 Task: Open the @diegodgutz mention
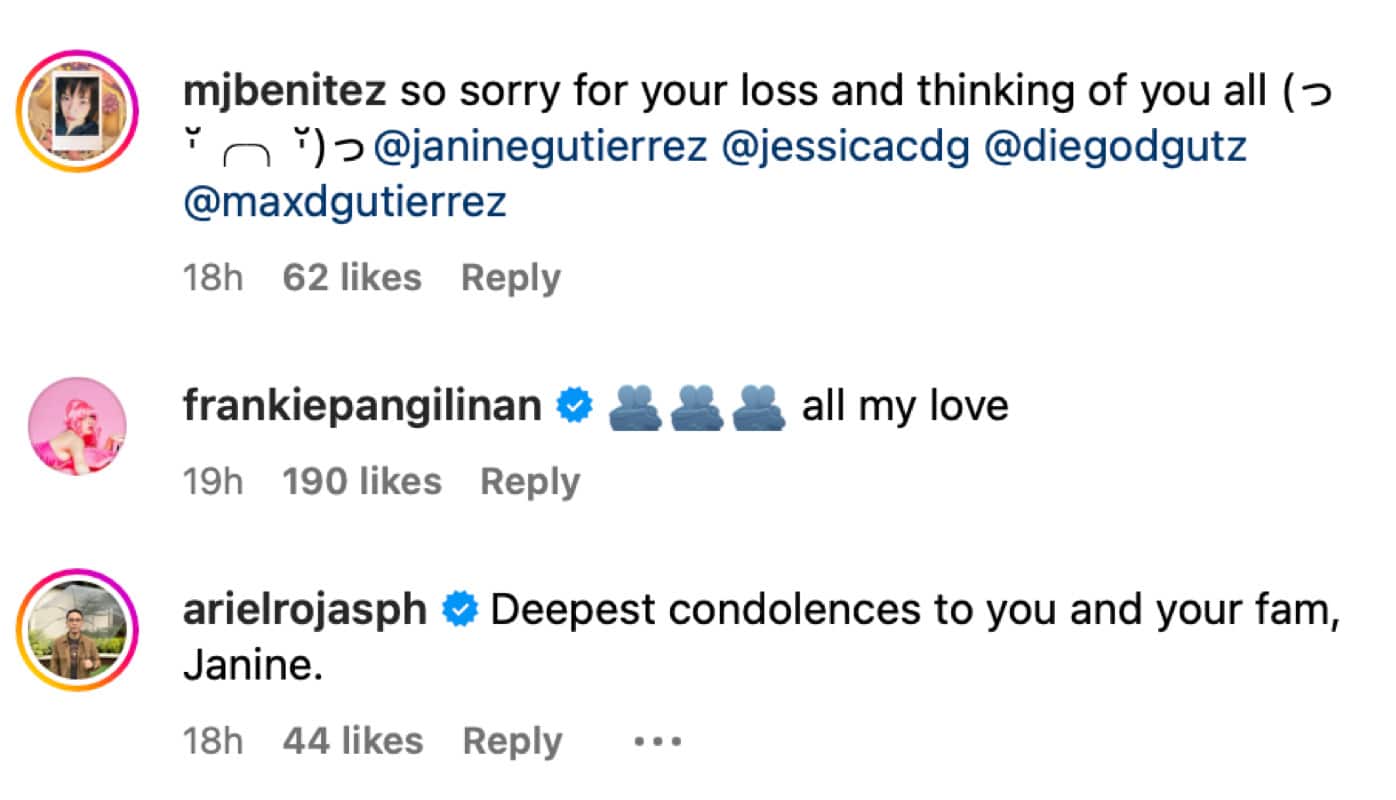[x=1115, y=148]
